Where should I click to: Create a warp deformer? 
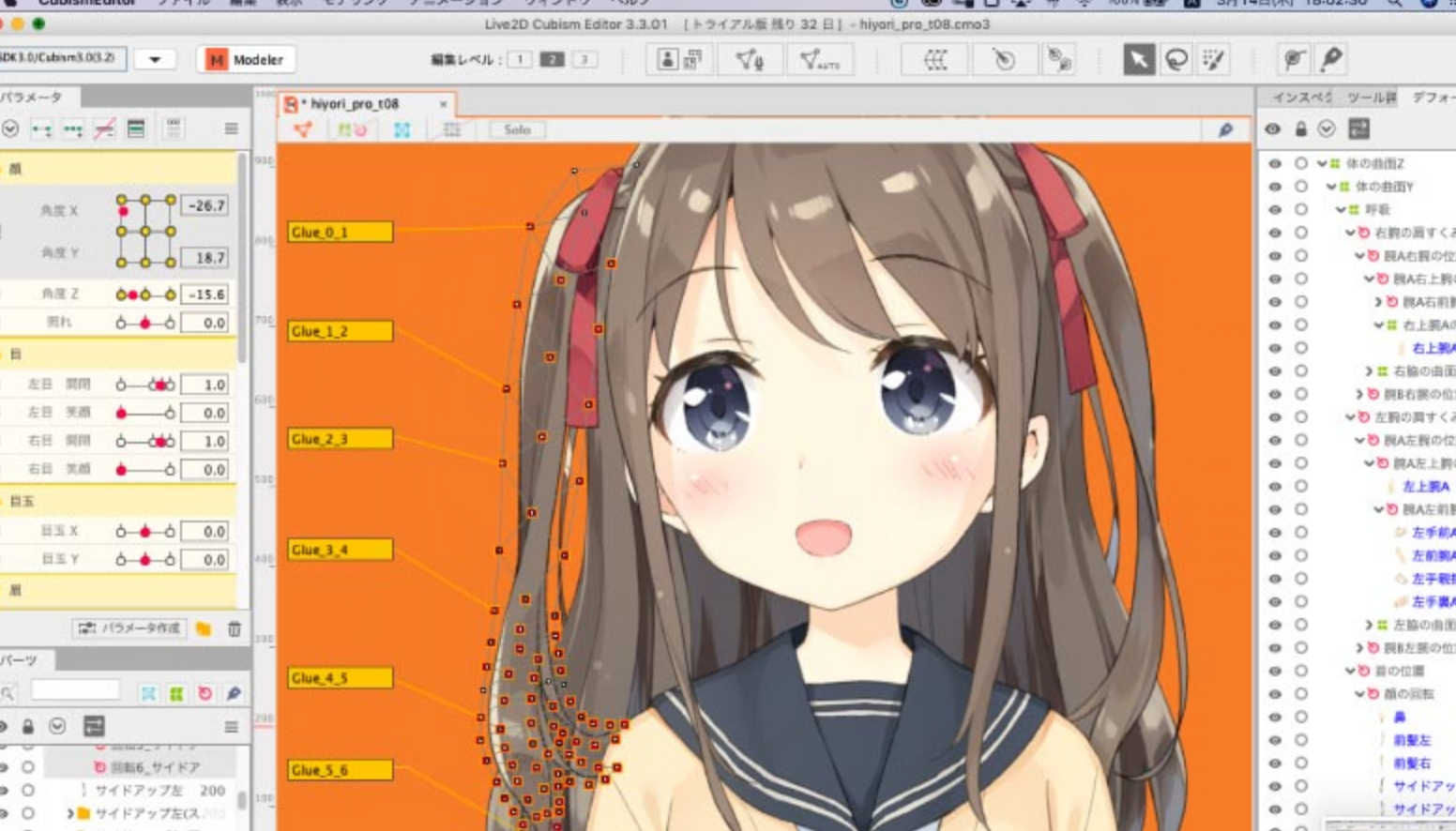(935, 60)
